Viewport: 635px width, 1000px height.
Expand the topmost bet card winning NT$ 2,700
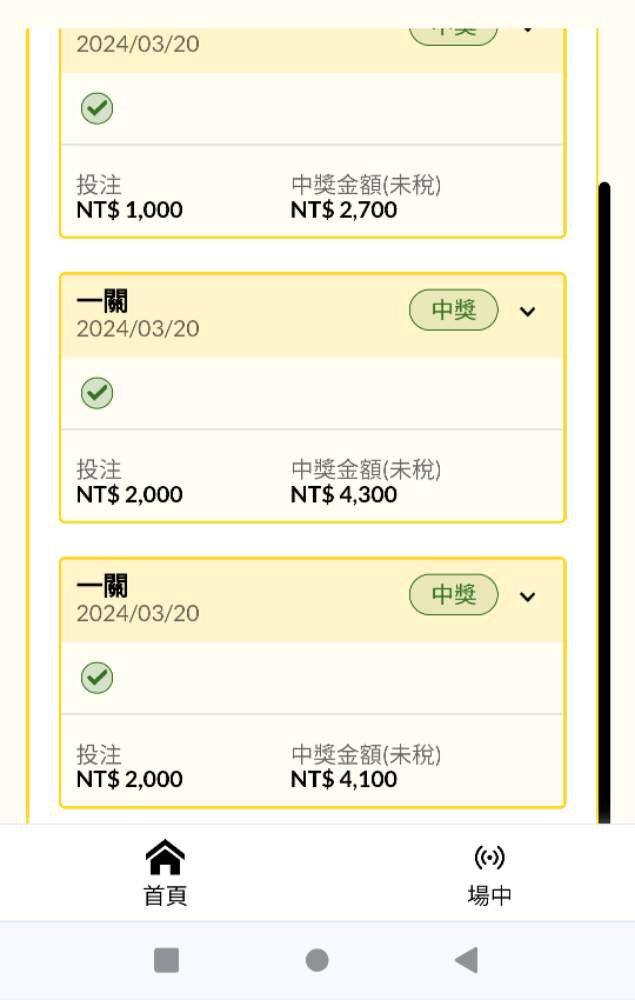[528, 30]
